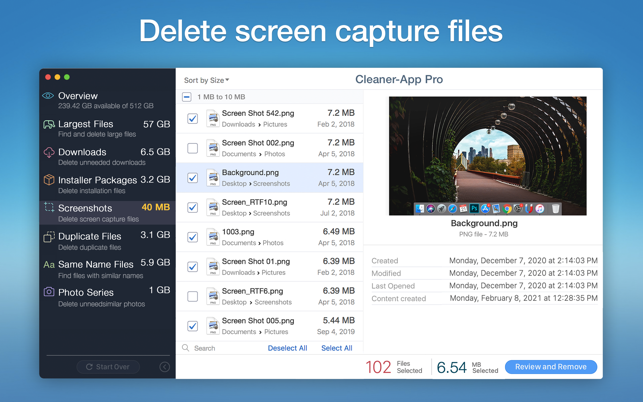The height and width of the screenshot is (402, 643).
Task: Click the Same Name Files Aa icon
Action: [49, 265]
